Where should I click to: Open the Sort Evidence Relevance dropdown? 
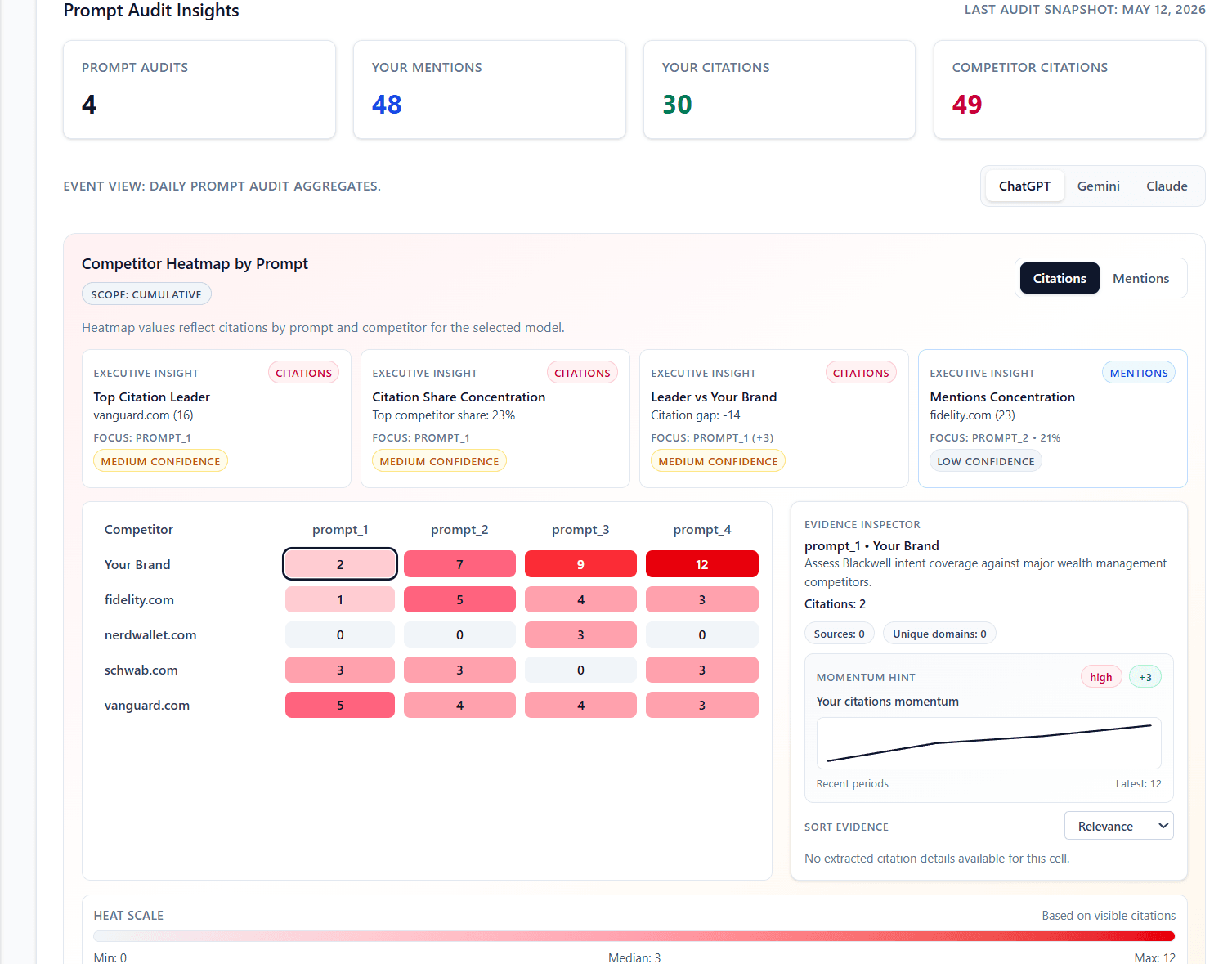(x=1118, y=826)
